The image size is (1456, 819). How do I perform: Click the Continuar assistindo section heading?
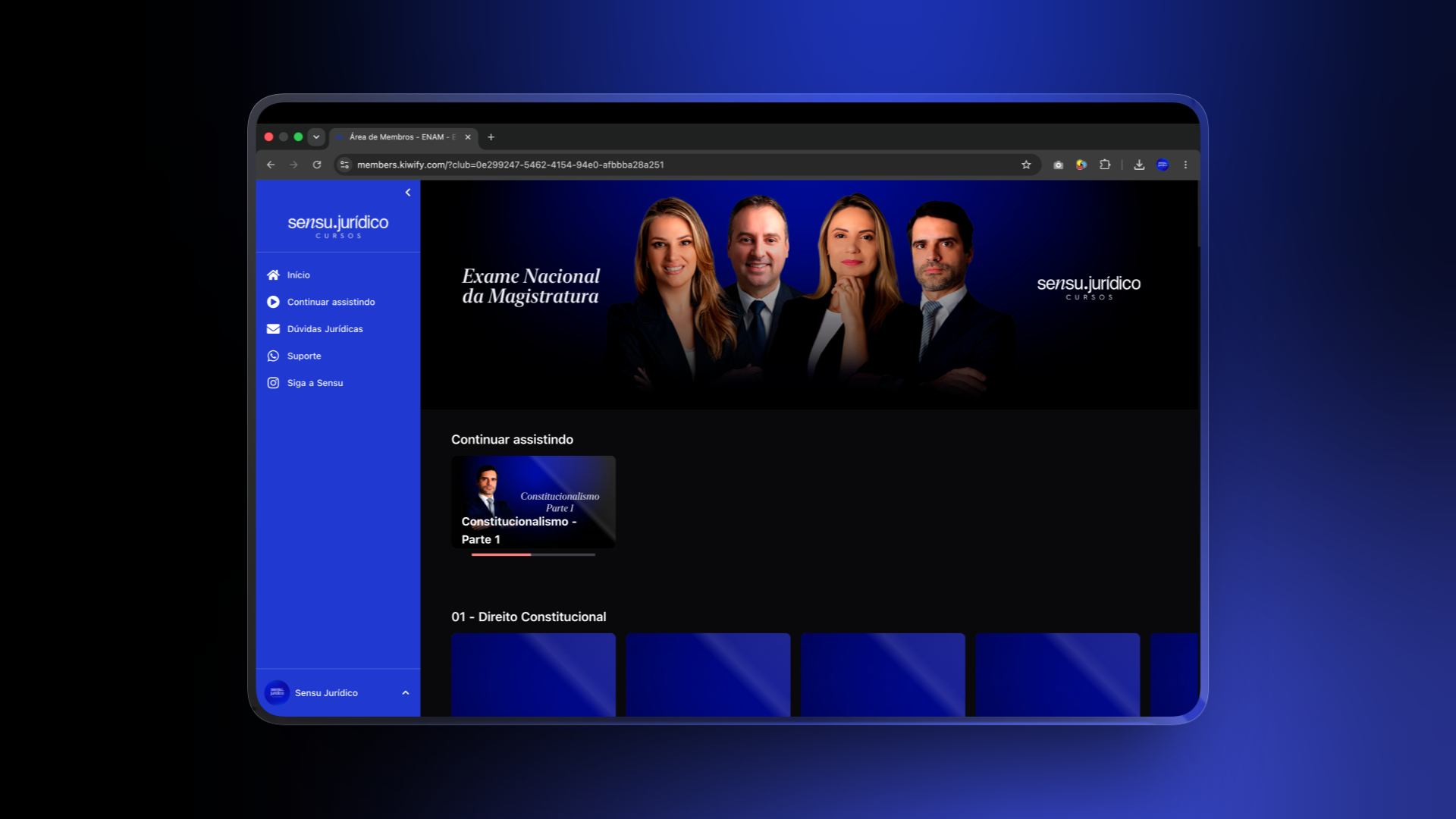512,440
